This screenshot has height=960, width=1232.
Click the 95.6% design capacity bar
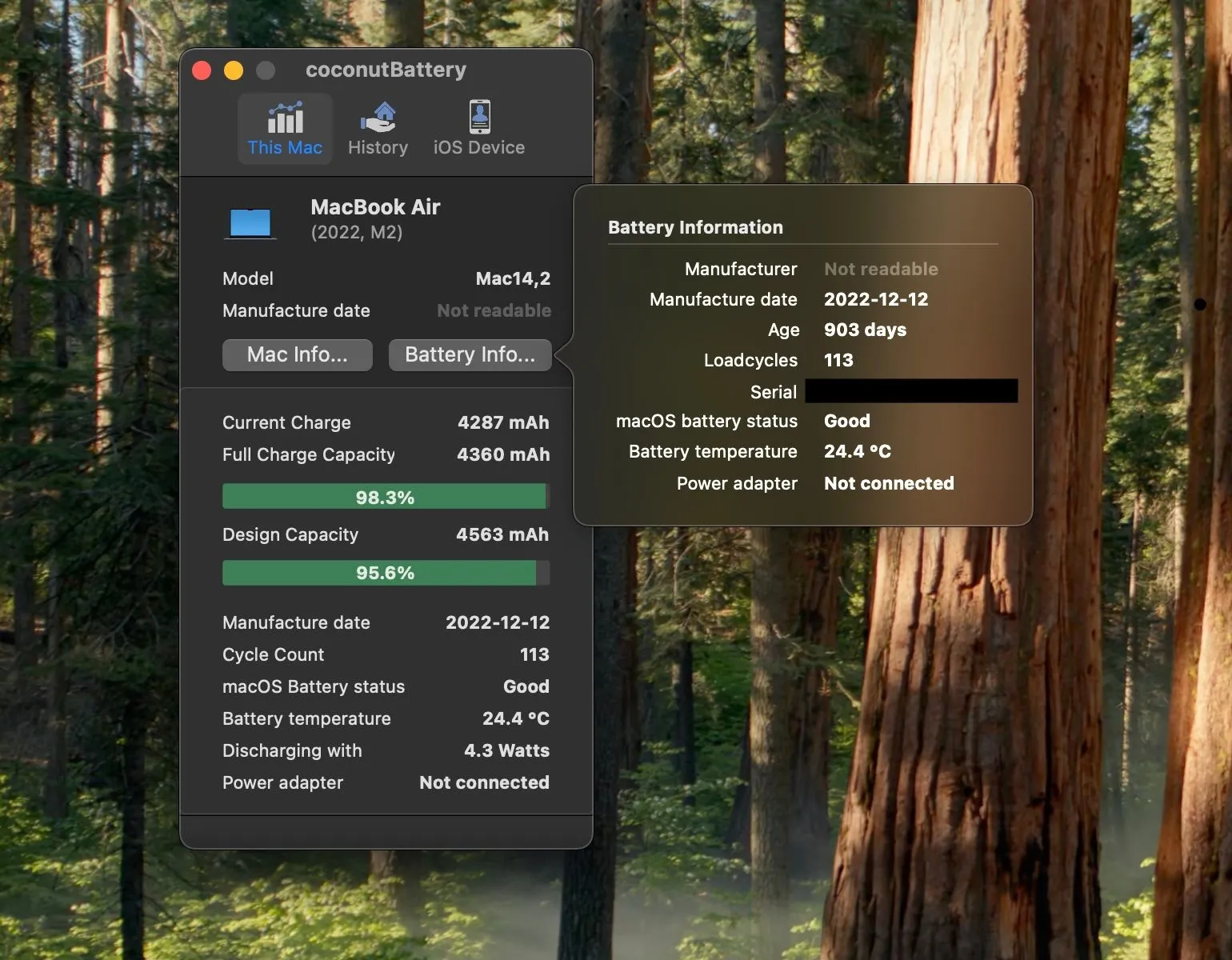tap(386, 573)
